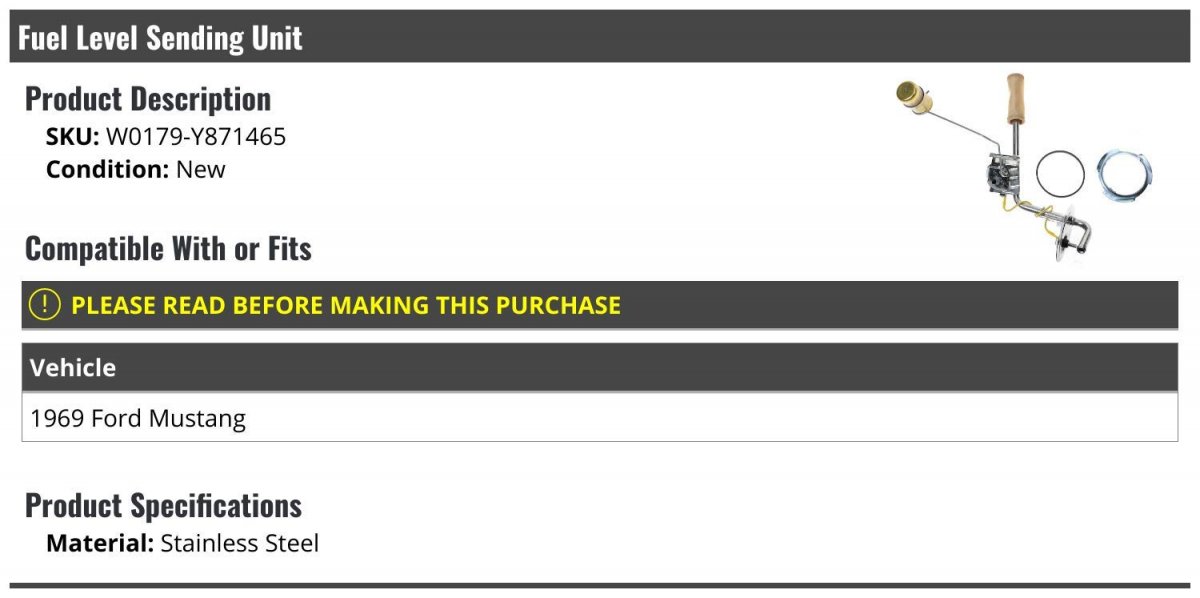Image resolution: width=1200 pixels, height=598 pixels.
Task: Click the Product Specifications heading
Action: (x=163, y=505)
